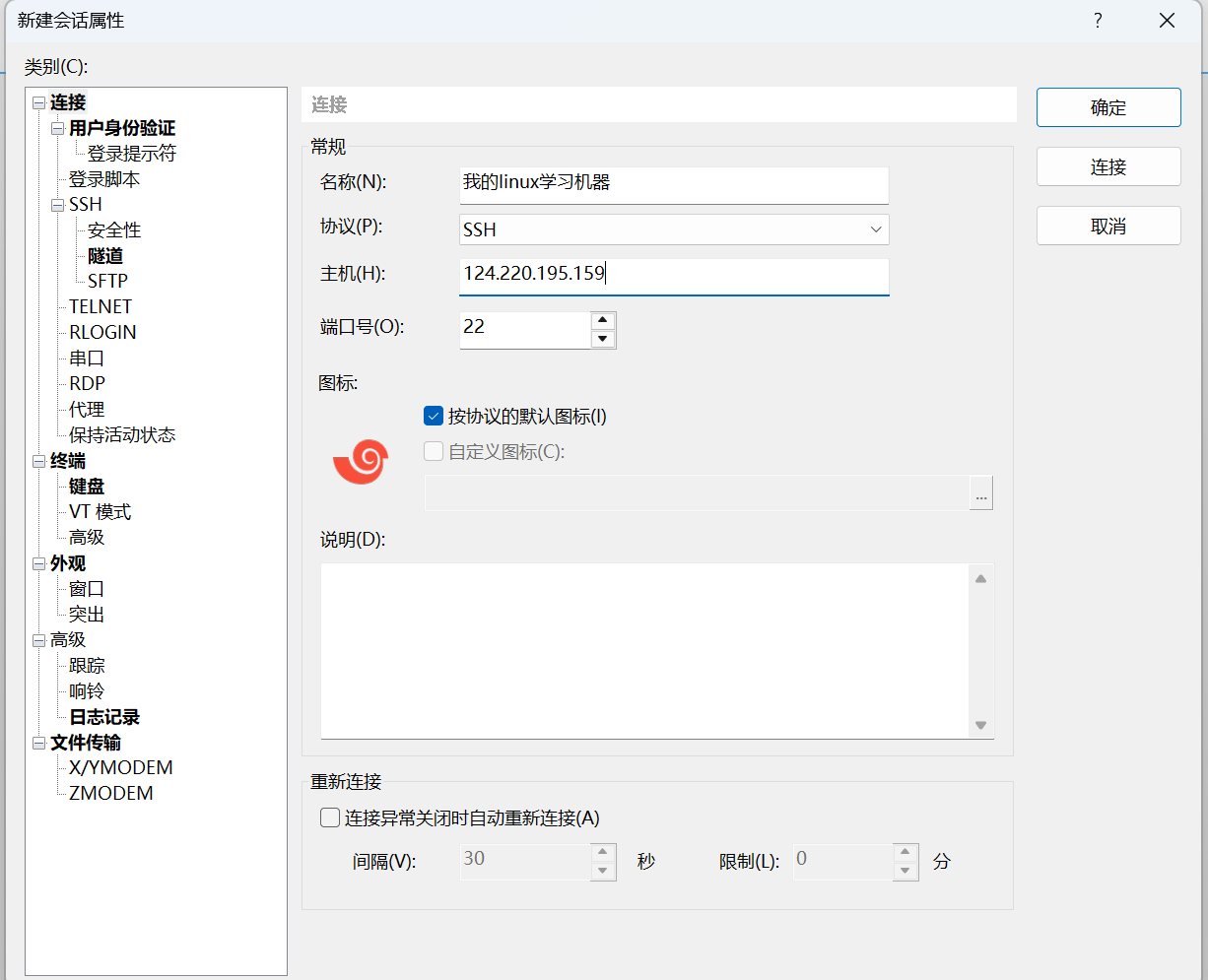Click the help question mark in title bar
The height and width of the screenshot is (980, 1208).
pyautogui.click(x=1098, y=21)
